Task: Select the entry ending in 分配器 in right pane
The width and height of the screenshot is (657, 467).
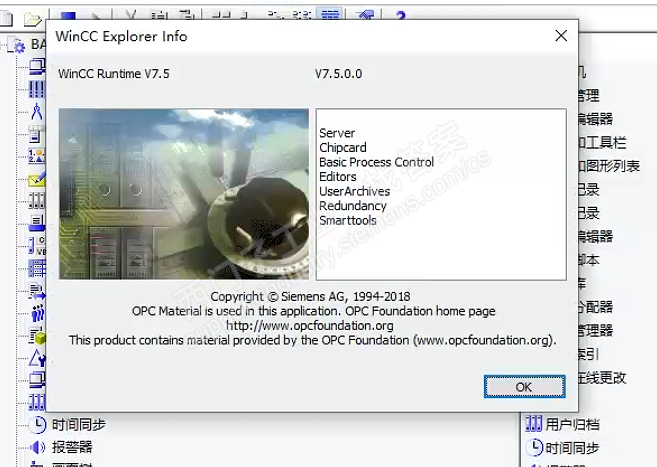Action: pos(596,307)
